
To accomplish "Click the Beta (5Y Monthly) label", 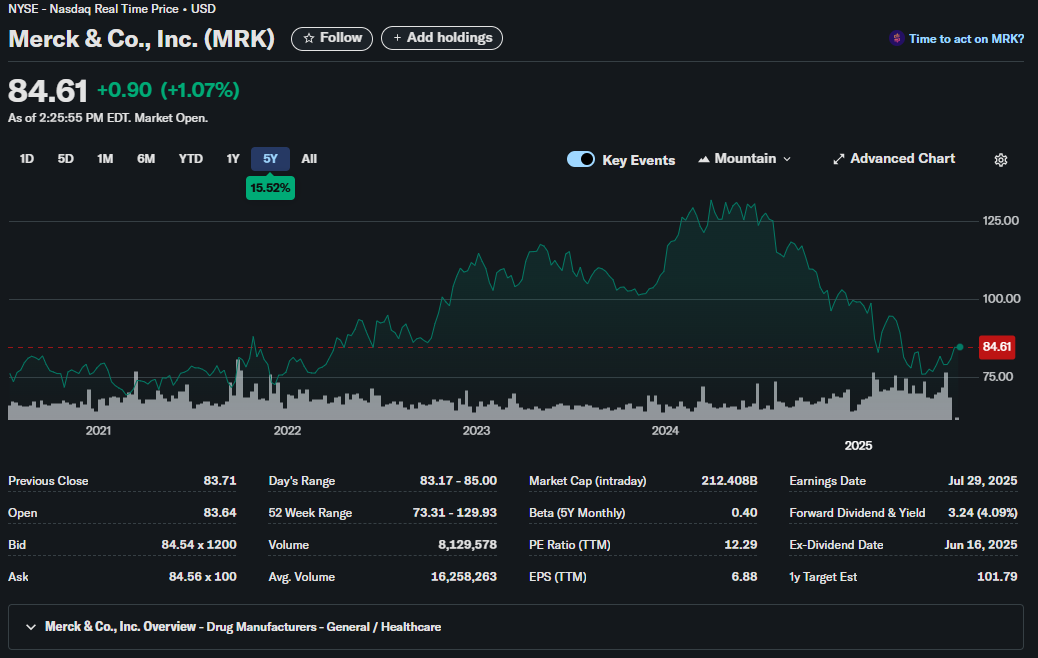I will coord(577,513).
